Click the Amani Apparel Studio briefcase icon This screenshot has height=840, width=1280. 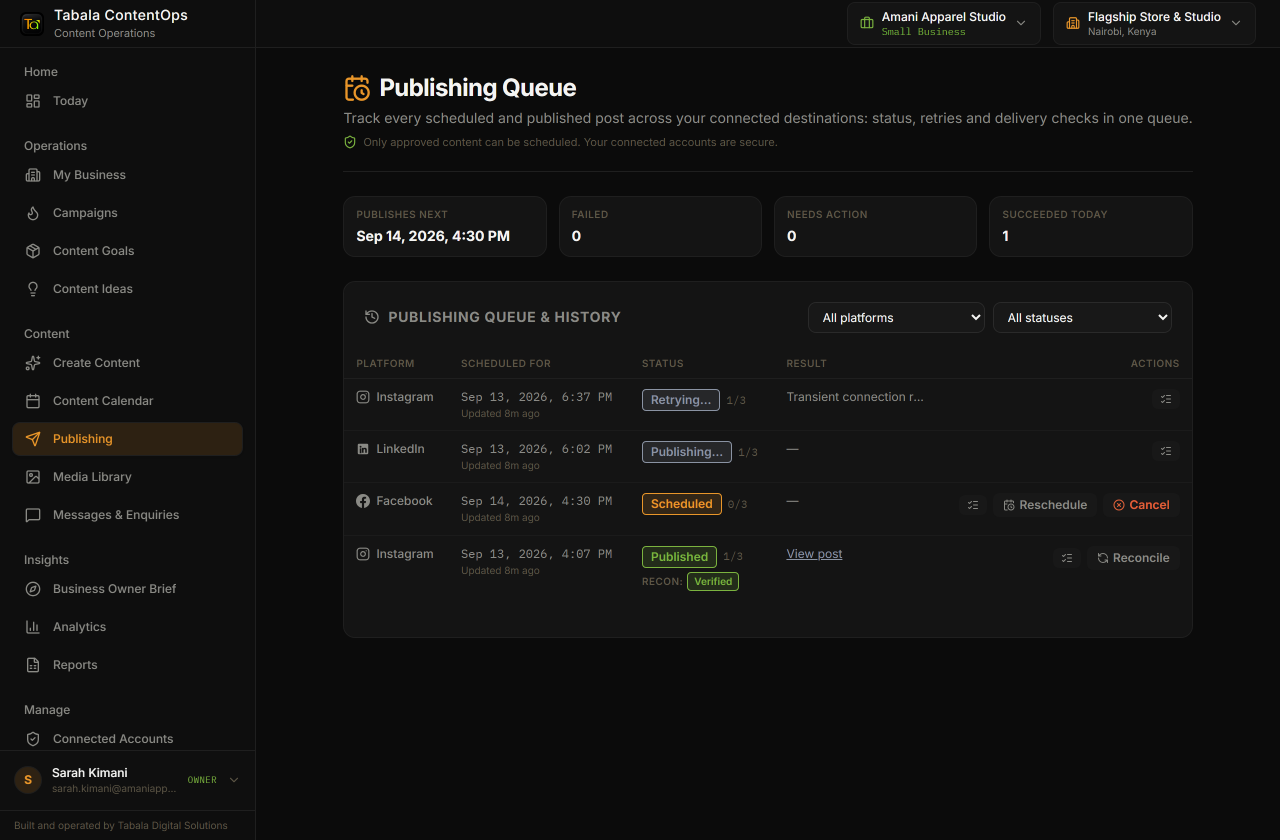pos(867,23)
